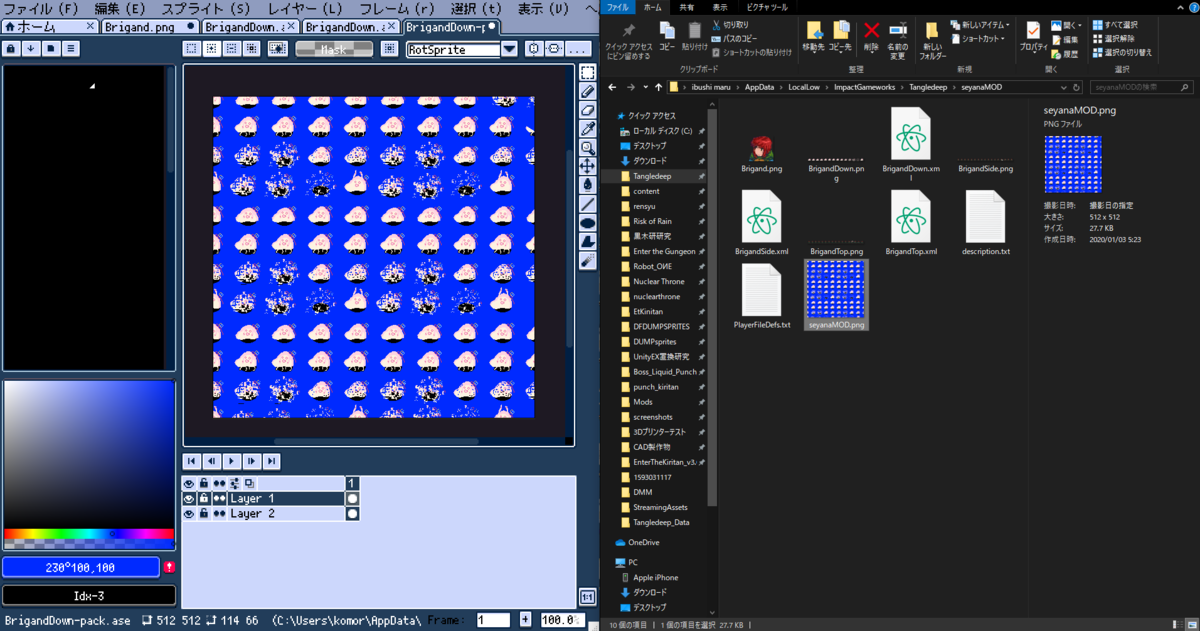Toggle the lock on Layer 2
This screenshot has height=631, width=1200.
(203, 513)
